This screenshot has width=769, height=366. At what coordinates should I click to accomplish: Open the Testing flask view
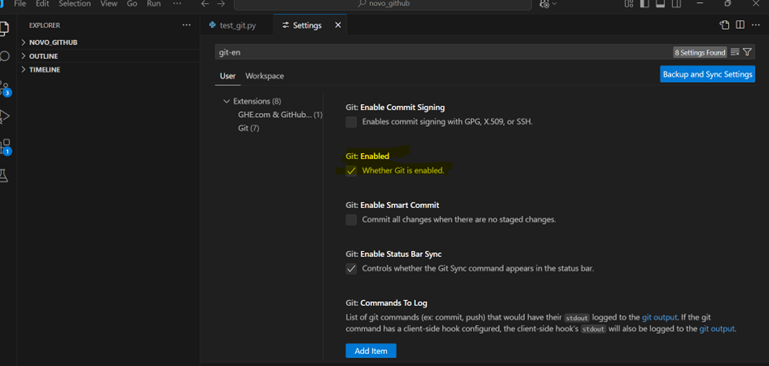(4, 175)
